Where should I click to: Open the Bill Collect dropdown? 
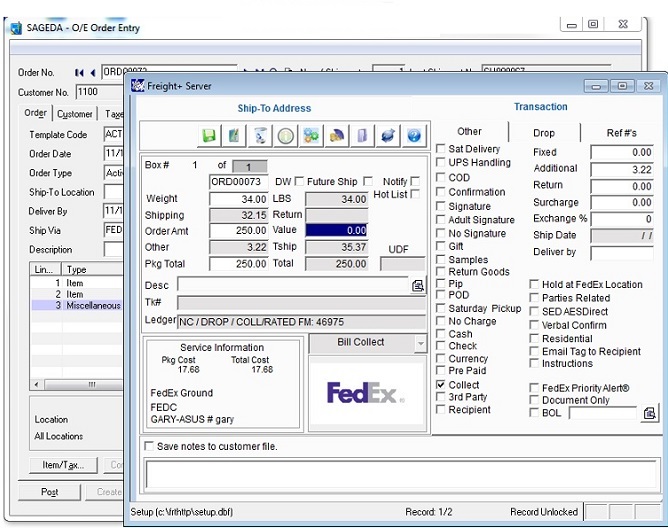pos(419,342)
